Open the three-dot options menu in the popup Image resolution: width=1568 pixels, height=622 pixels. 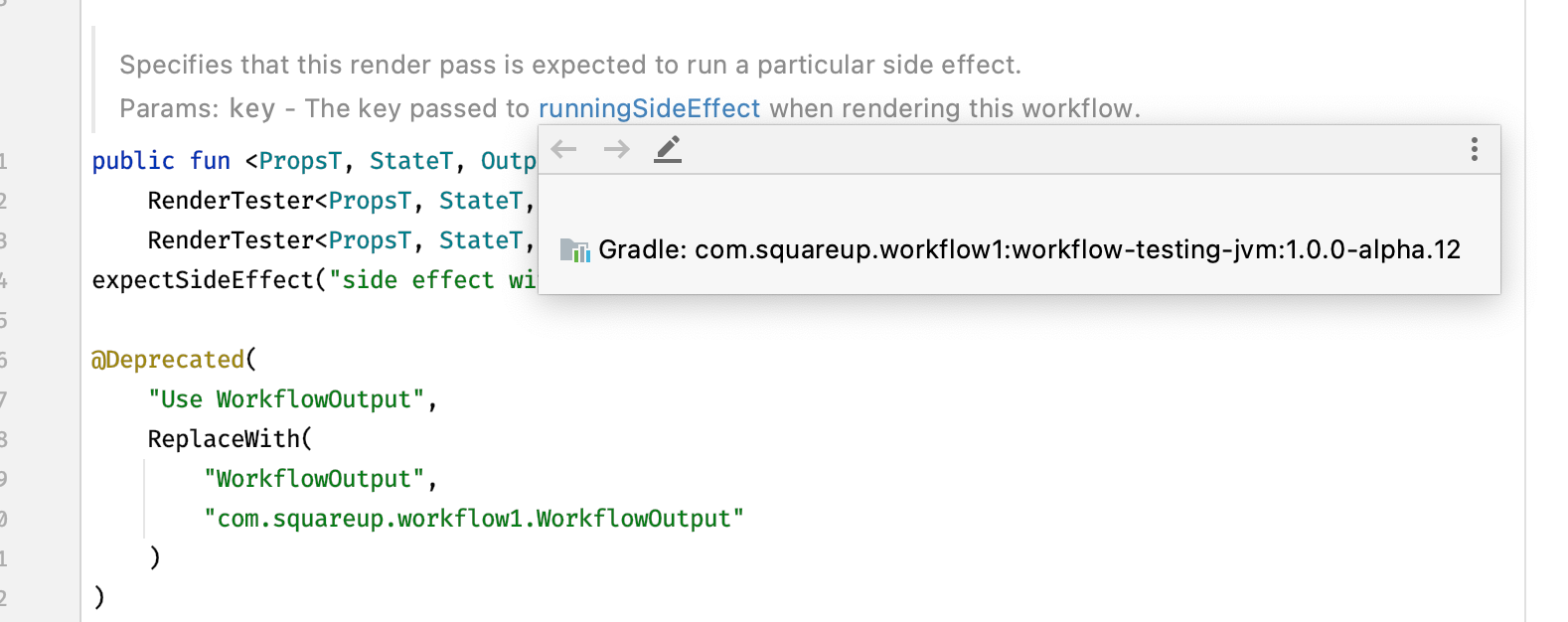tap(1474, 148)
